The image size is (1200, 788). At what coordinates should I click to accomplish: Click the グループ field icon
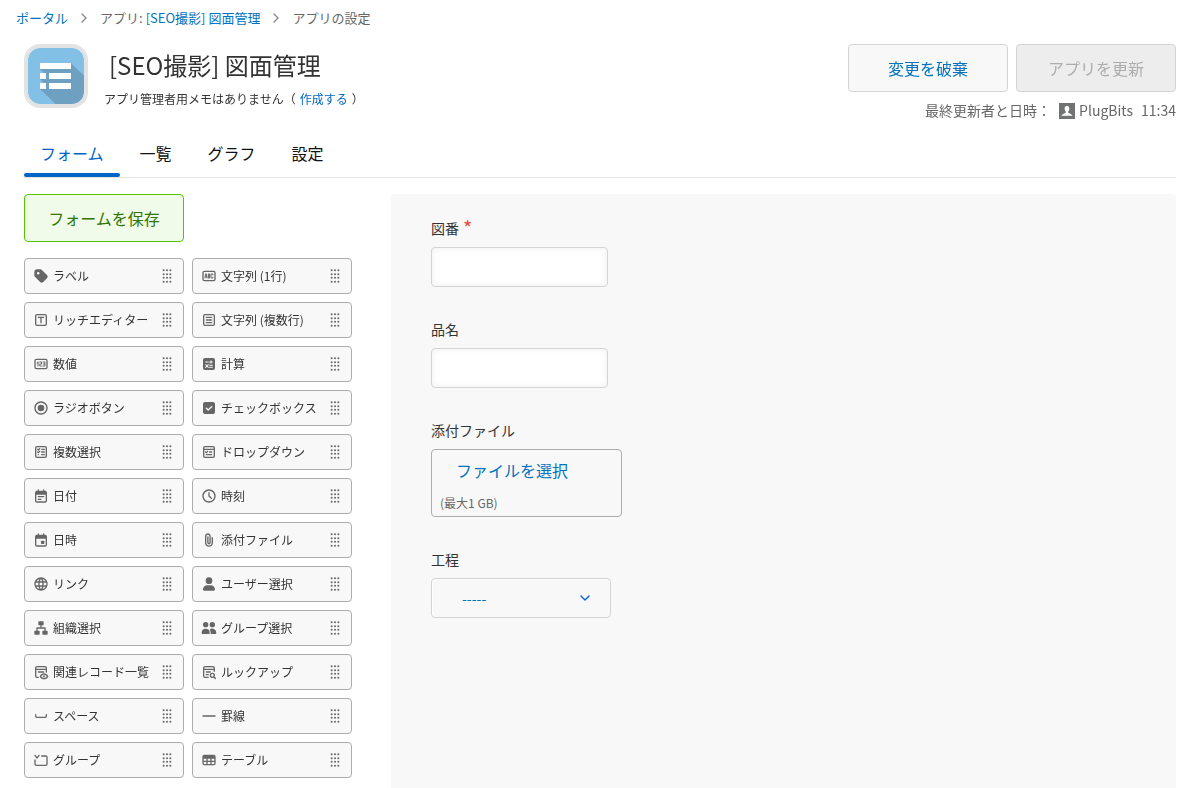[41, 760]
